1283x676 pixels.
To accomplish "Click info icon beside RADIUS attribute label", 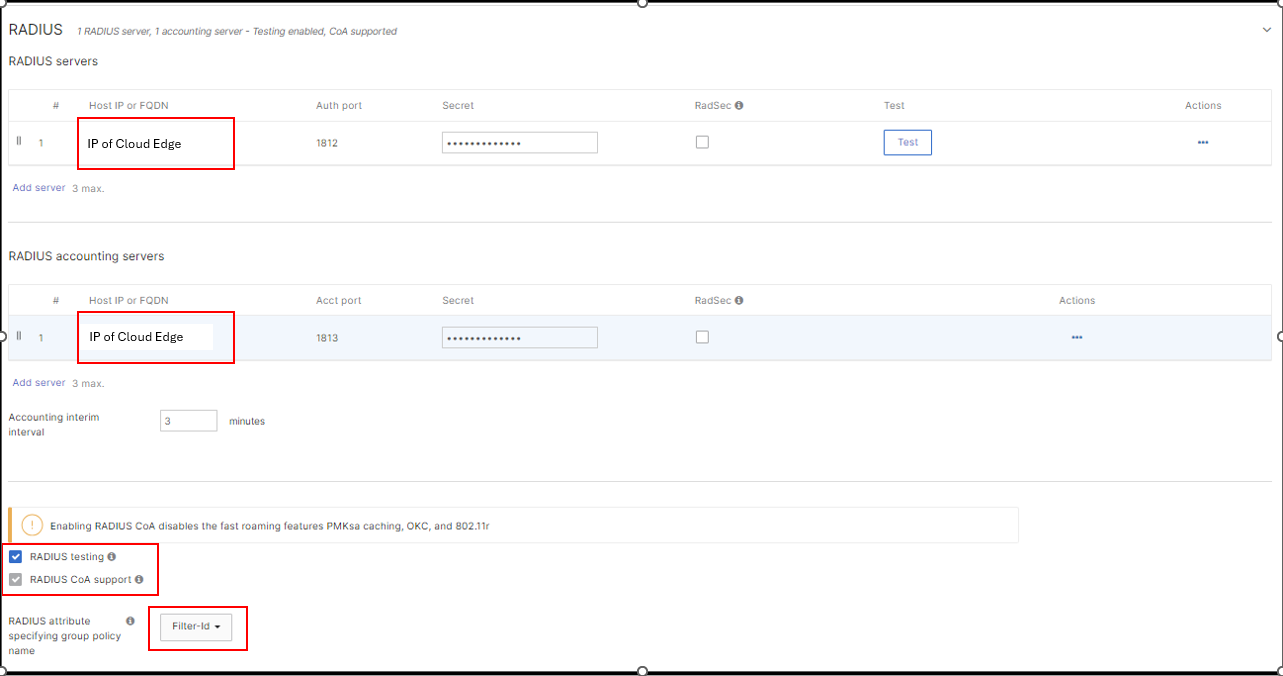I will point(130,621).
